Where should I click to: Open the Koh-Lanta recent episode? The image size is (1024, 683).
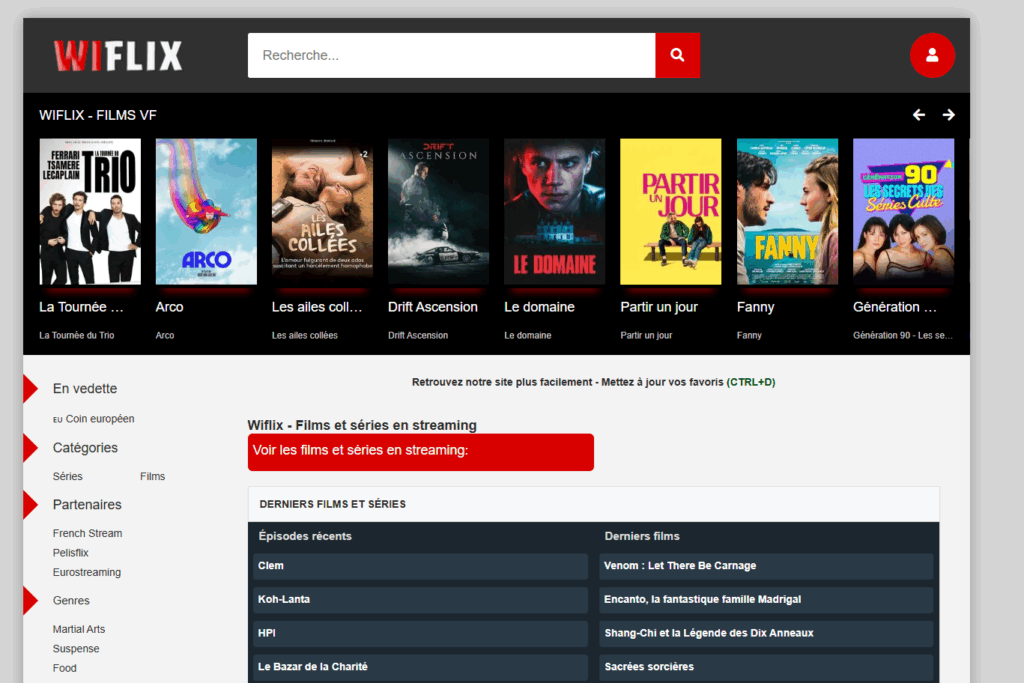point(421,599)
